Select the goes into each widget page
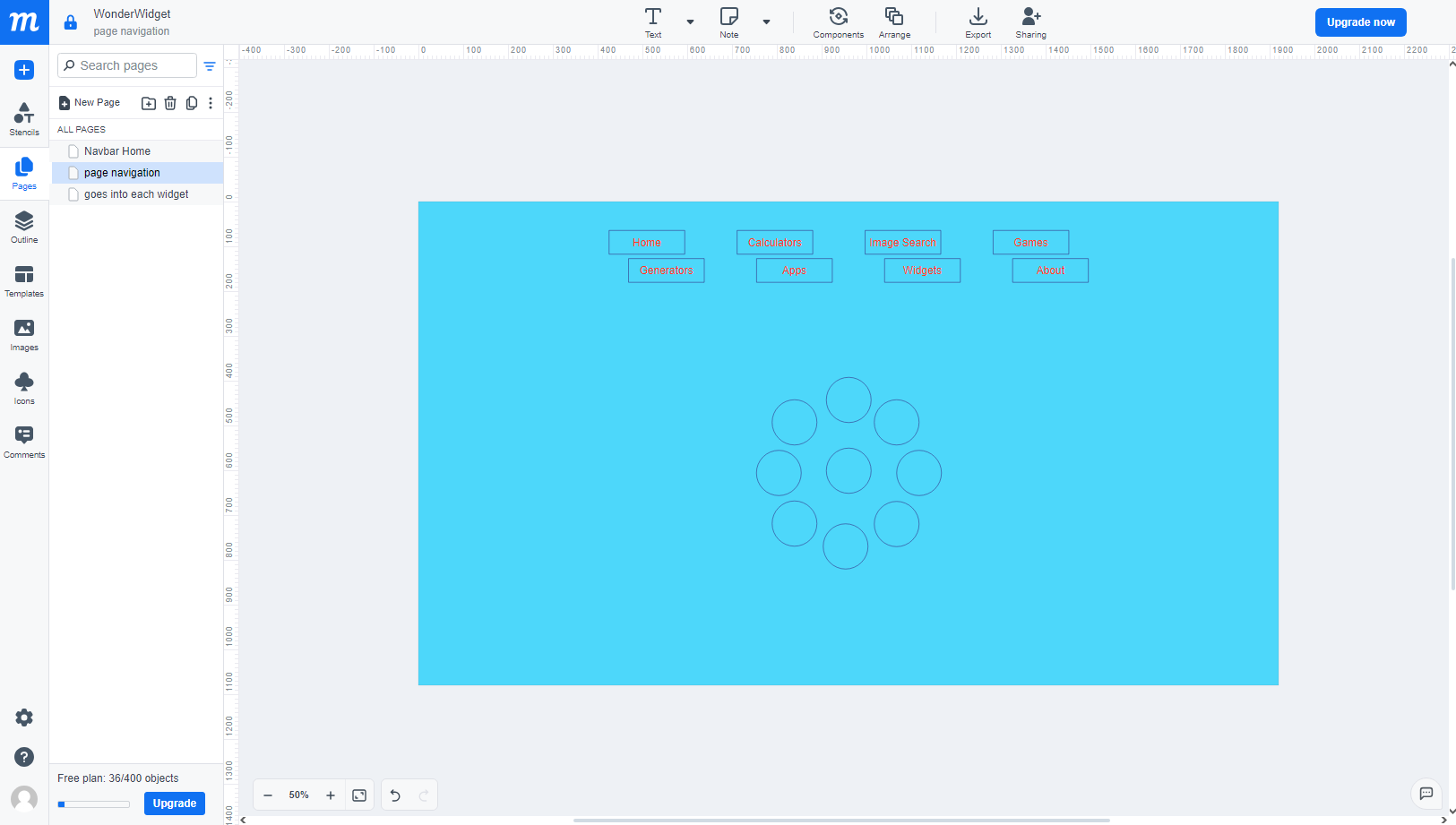Image resolution: width=1456 pixels, height=825 pixels. point(136,194)
